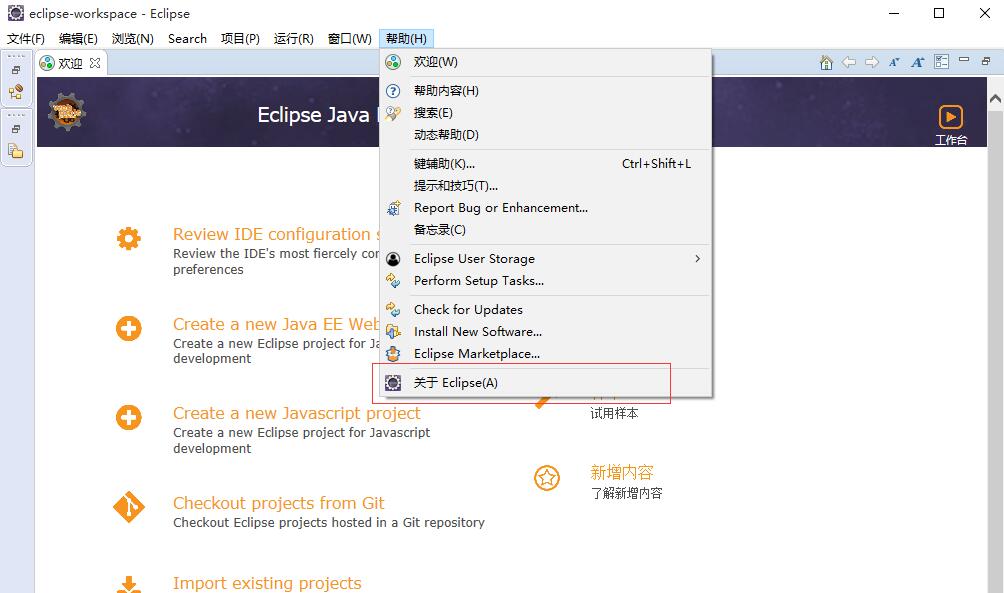This screenshot has width=1004, height=593.
Task: Click the orange Git diamond icon
Action: click(129, 507)
